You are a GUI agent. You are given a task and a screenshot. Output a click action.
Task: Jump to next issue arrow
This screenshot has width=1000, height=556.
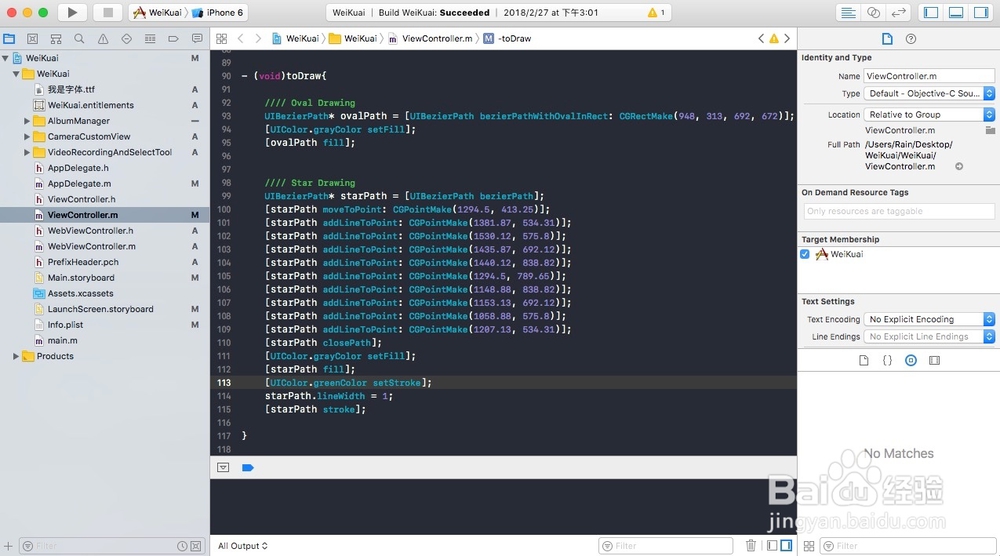(787, 39)
